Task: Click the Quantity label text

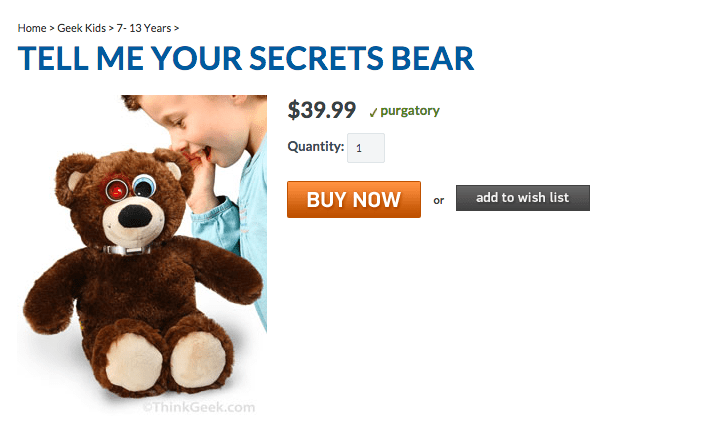Action: coord(316,147)
